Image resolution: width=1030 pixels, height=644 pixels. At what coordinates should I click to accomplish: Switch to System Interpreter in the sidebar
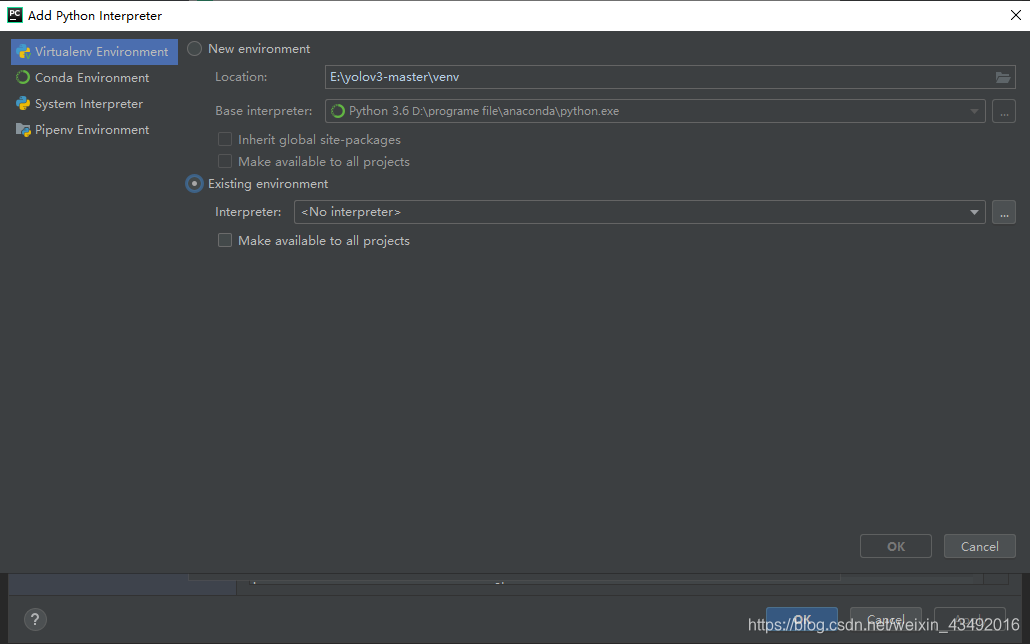pyautogui.click(x=22, y=103)
